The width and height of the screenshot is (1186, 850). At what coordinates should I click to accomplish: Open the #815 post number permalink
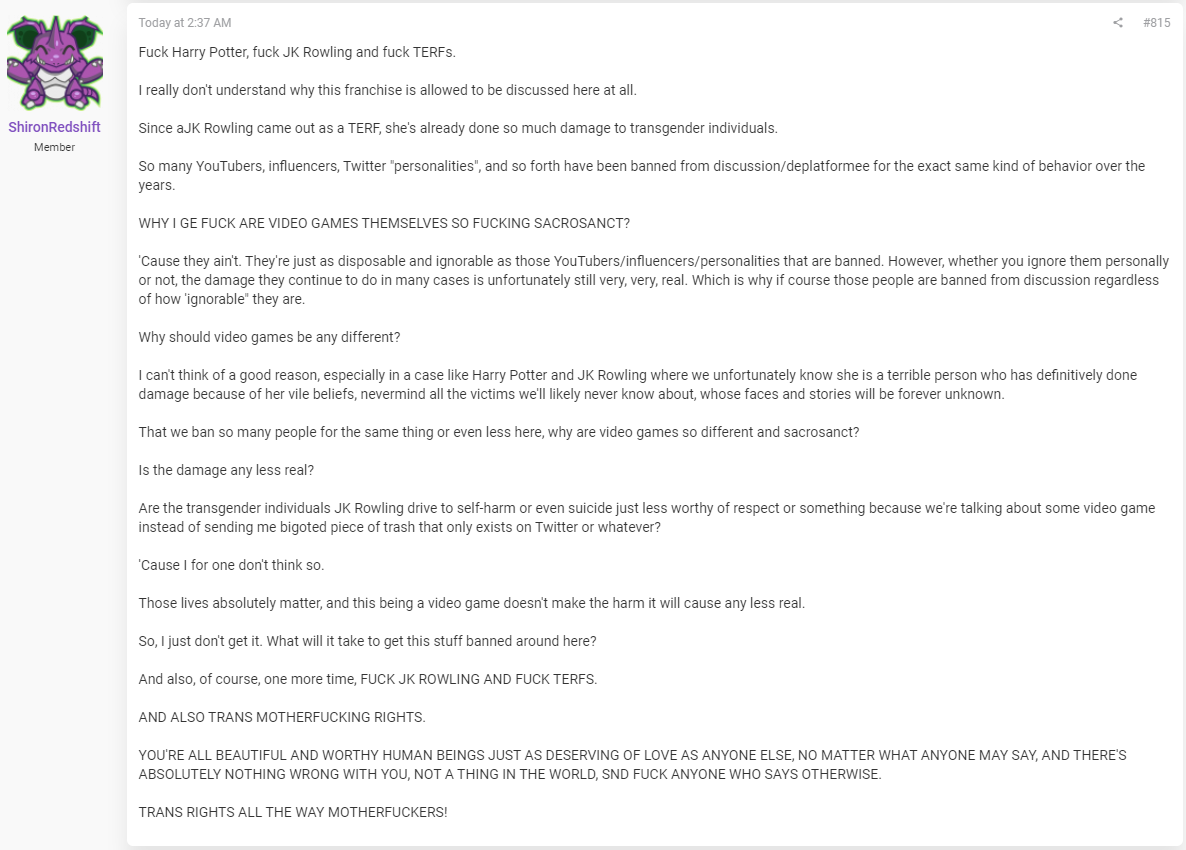point(1157,23)
